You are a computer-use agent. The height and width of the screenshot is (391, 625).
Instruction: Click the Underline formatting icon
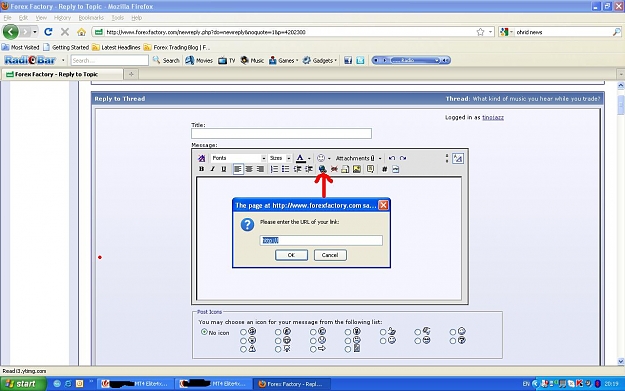224,169
